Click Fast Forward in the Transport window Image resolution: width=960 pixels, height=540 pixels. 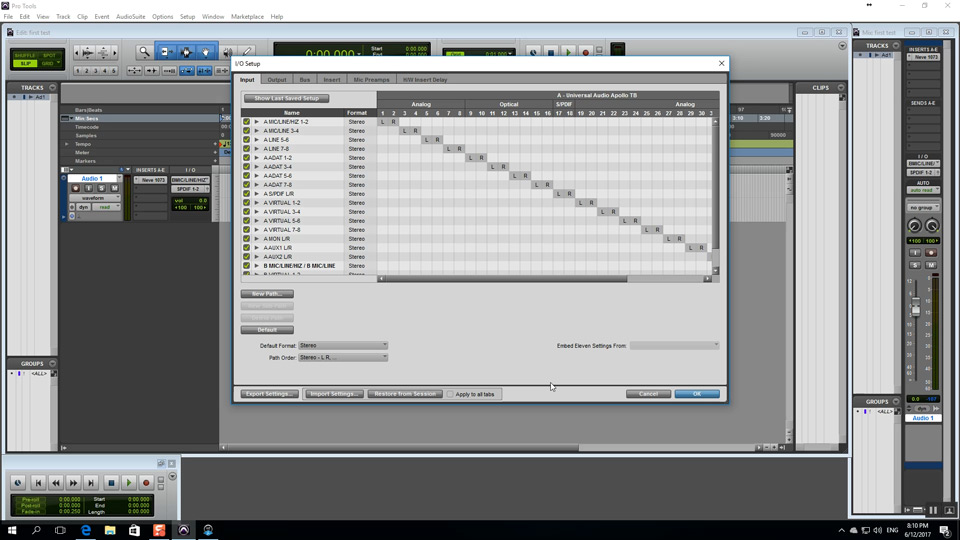click(73, 483)
